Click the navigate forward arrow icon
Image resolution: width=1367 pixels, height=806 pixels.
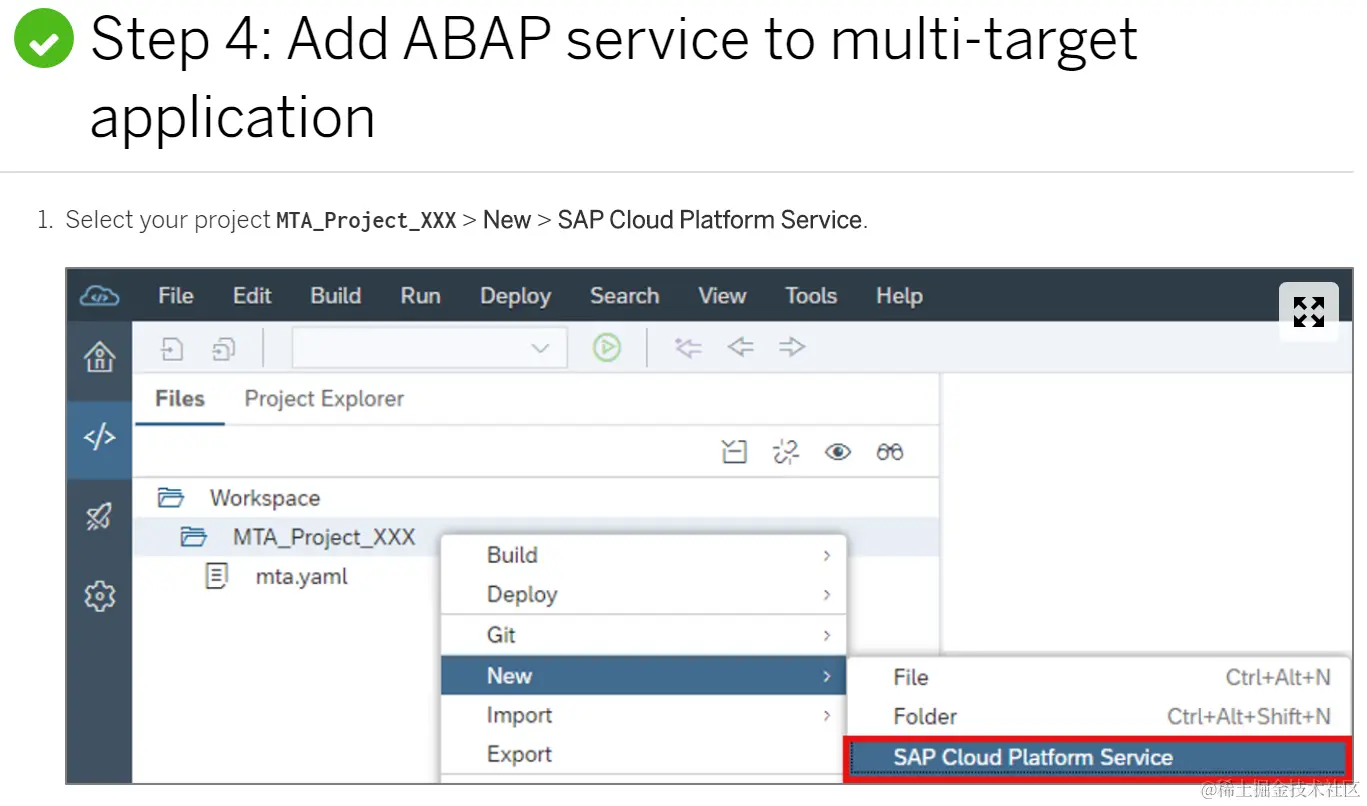pyautogui.click(x=792, y=347)
